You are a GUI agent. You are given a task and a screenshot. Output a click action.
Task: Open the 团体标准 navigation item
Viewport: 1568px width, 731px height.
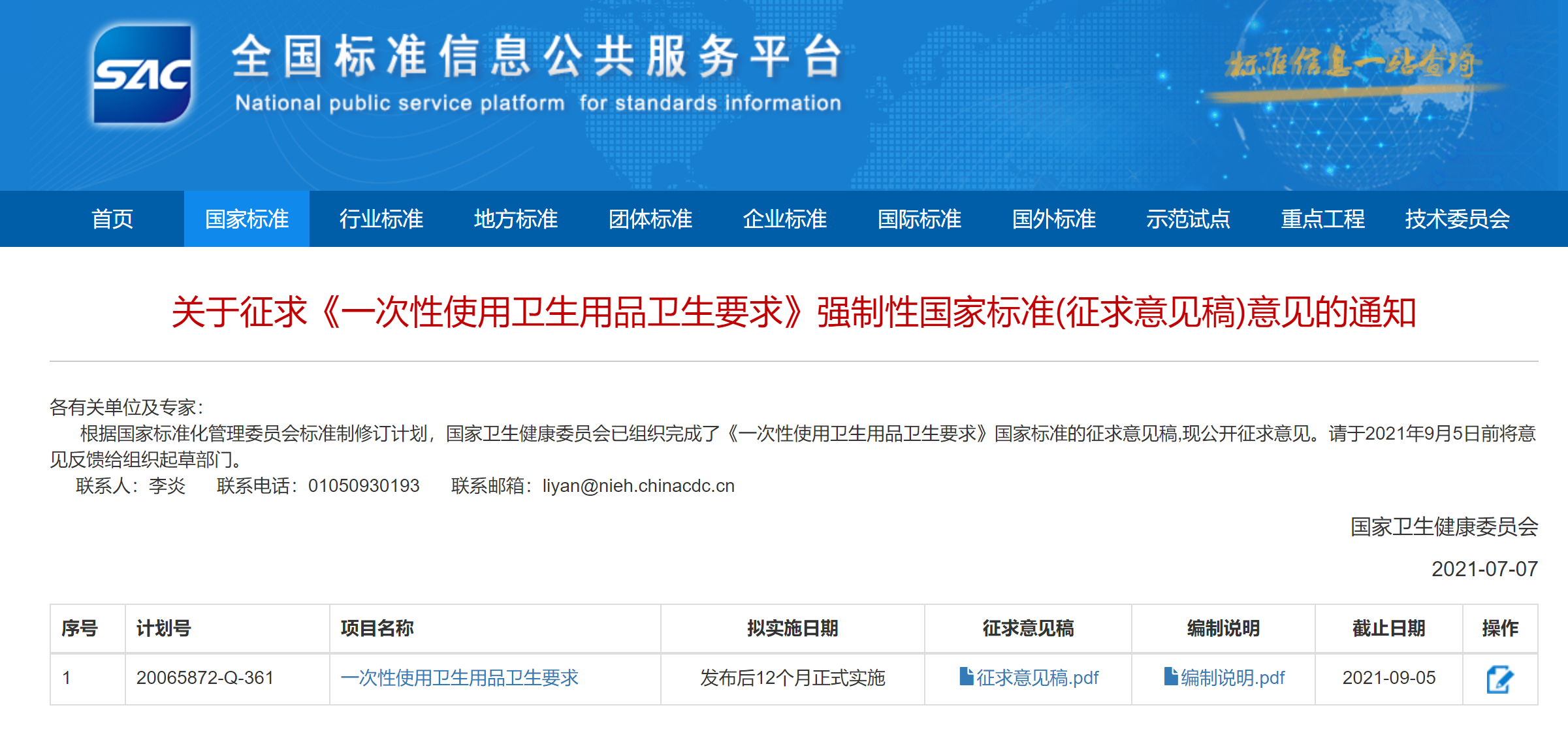(650, 219)
